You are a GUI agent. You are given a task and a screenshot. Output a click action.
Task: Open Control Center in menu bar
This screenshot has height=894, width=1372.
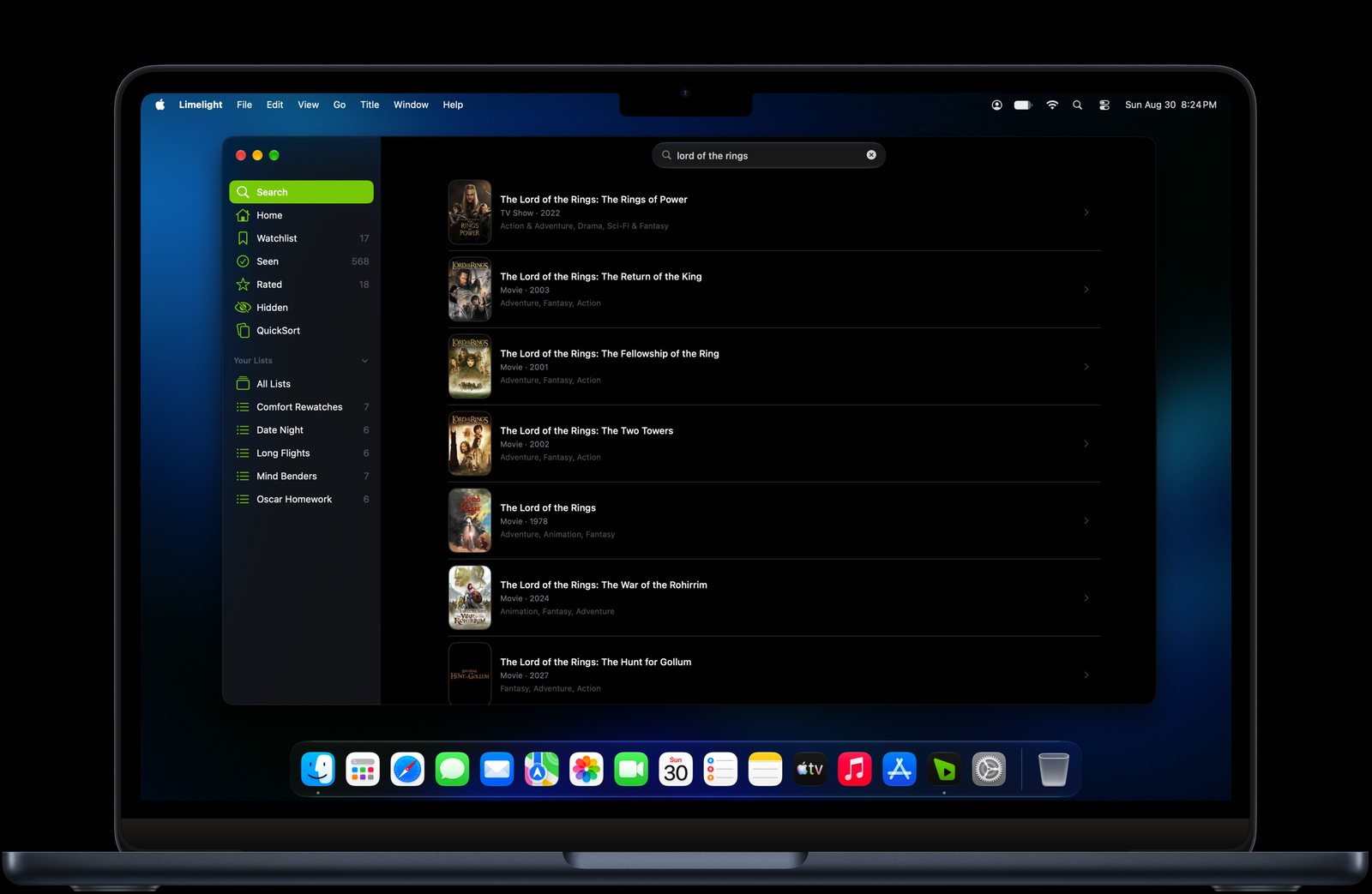[1104, 105]
